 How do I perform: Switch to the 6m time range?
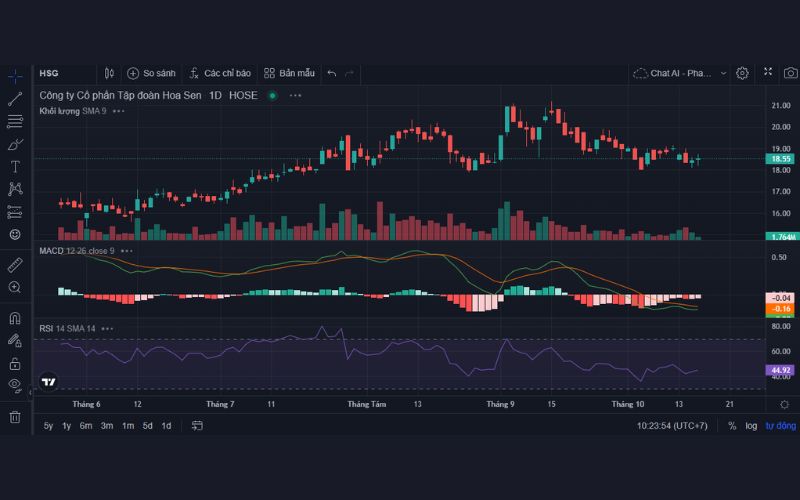tap(86, 426)
